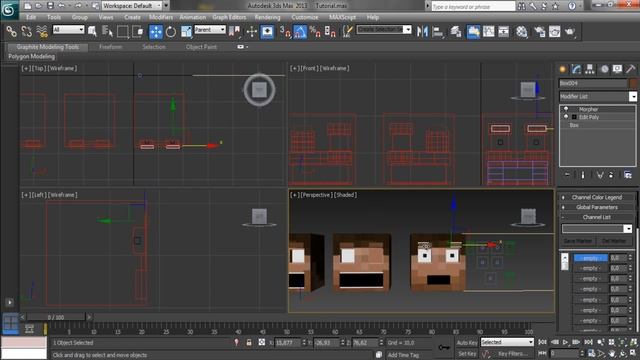The image size is (640, 360).
Task: Click the X coordinate input field
Action: point(287,342)
